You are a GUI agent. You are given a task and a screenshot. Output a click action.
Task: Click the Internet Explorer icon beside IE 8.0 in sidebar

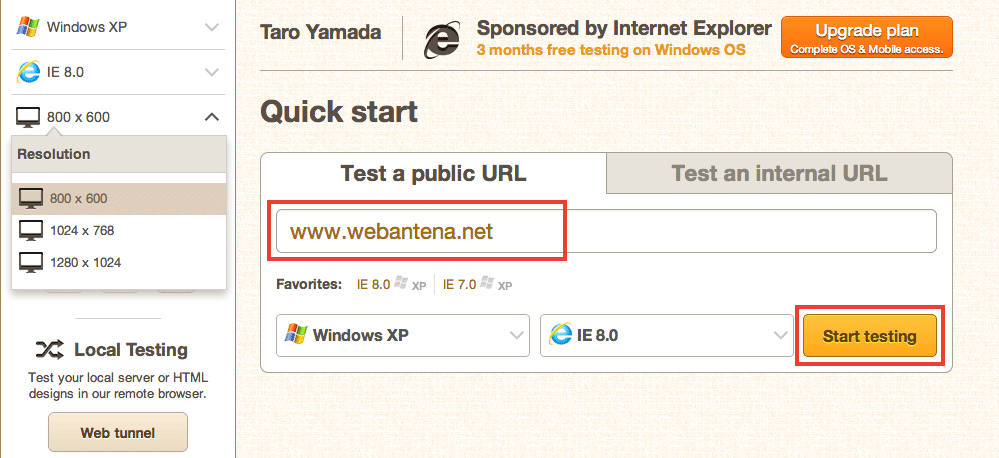click(28, 72)
